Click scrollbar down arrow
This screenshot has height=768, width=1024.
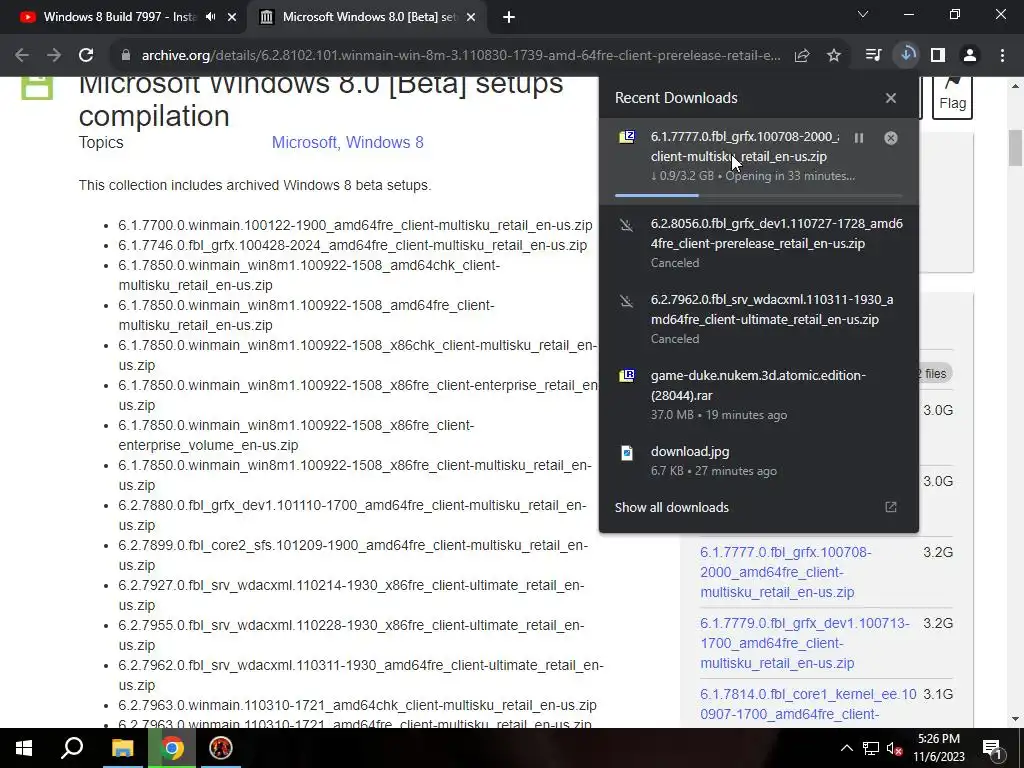tap(1016, 719)
